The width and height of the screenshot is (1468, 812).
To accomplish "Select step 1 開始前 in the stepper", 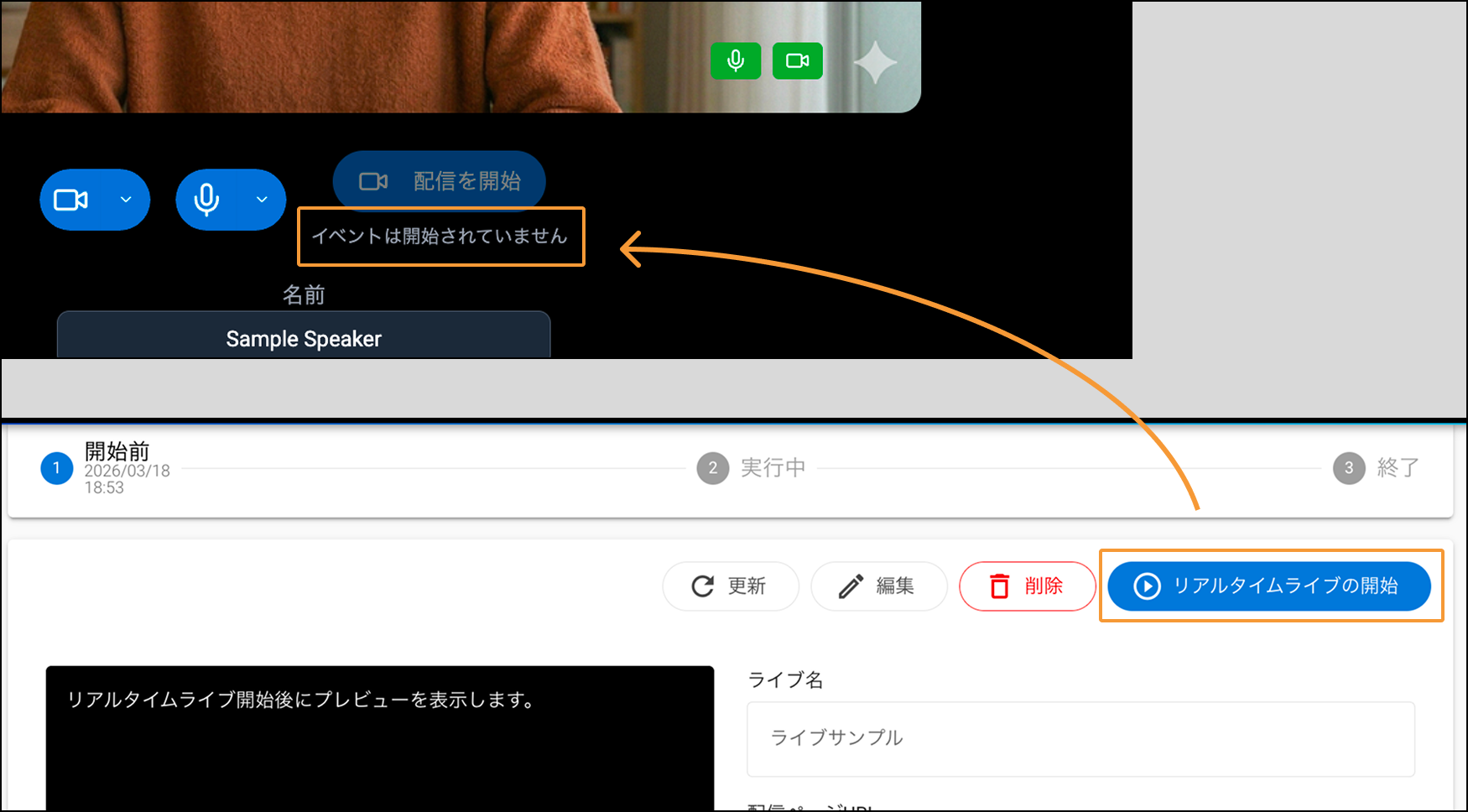I will click(57, 468).
